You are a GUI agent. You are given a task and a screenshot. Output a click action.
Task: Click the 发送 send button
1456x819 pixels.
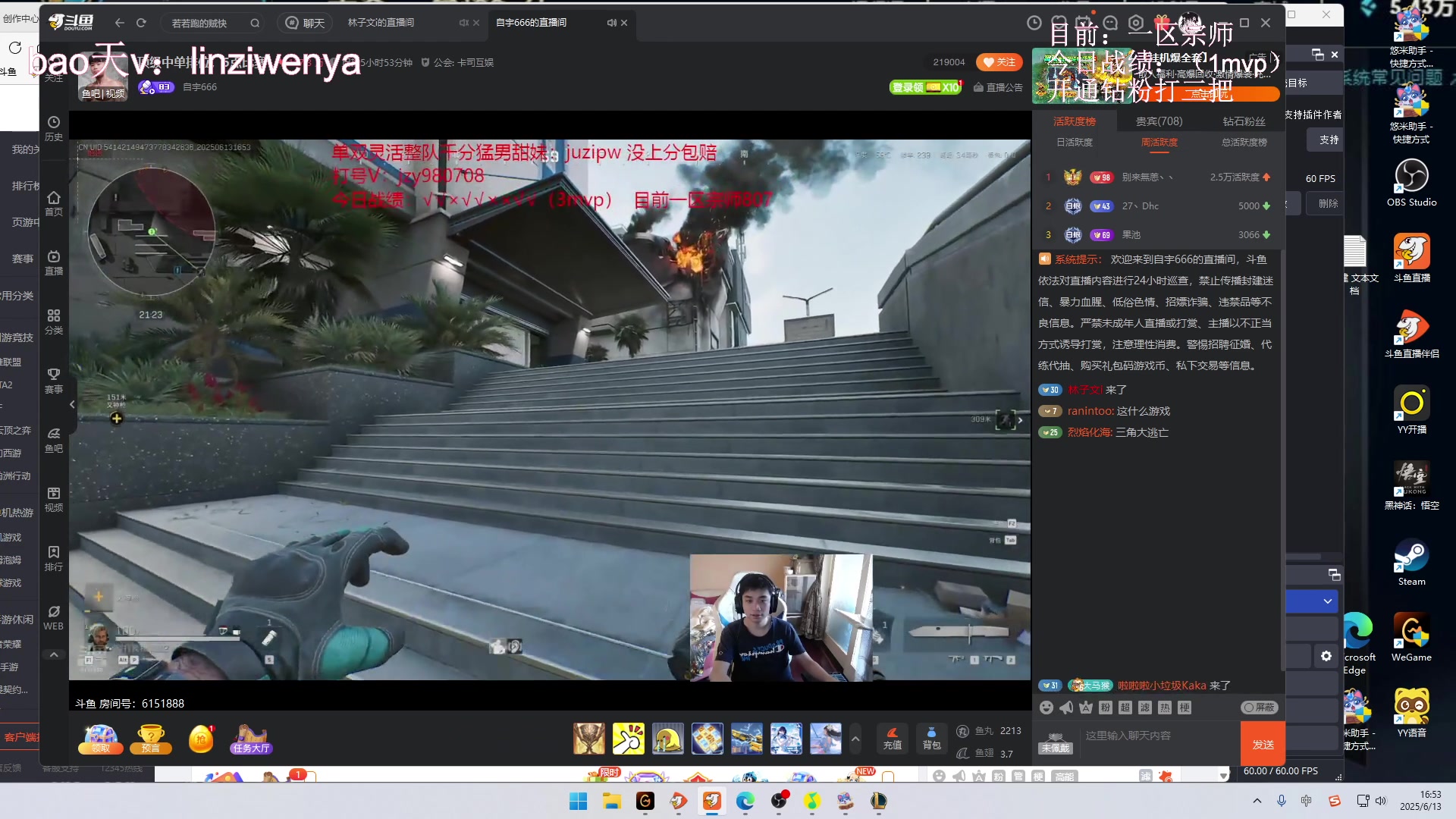pos(1263,744)
